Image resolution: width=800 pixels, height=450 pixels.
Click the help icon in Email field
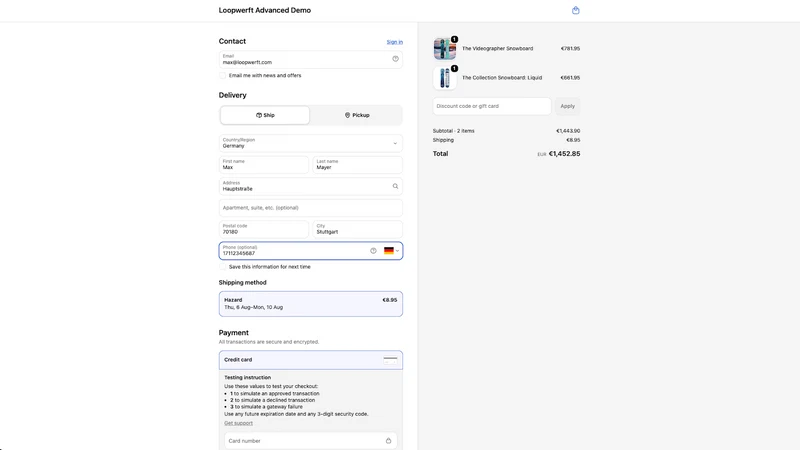pyautogui.click(x=395, y=59)
